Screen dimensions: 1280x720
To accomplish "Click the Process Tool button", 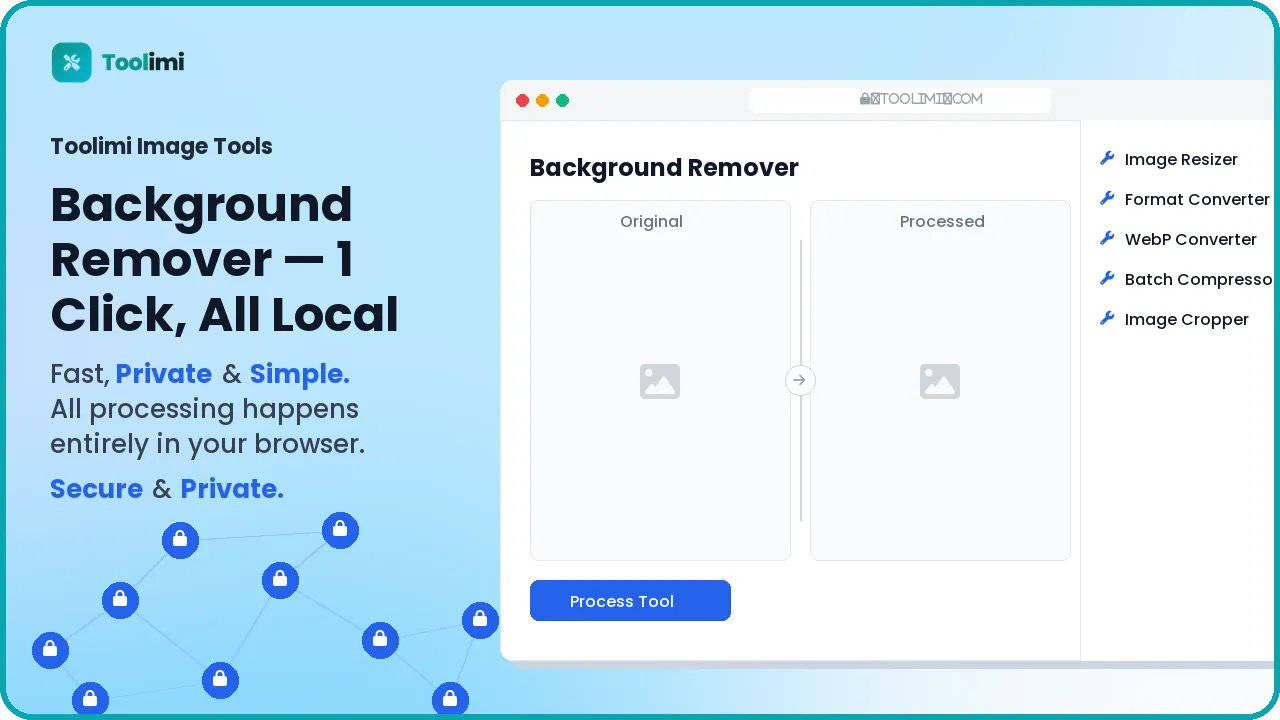I will click(630, 601).
